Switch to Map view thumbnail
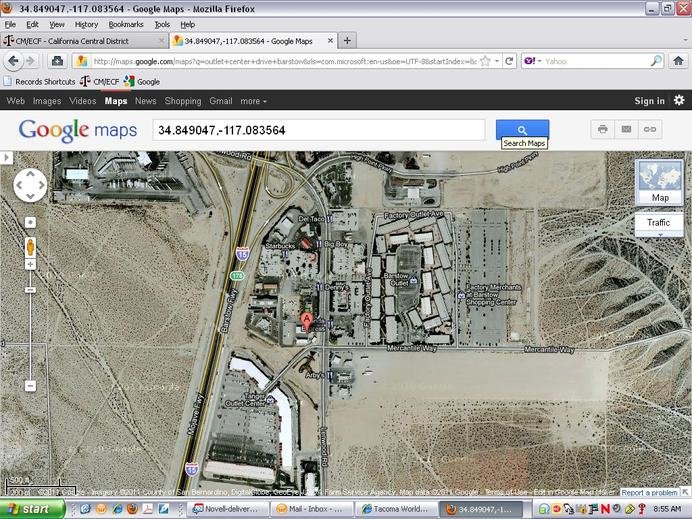The height and width of the screenshot is (519, 692). tap(660, 182)
